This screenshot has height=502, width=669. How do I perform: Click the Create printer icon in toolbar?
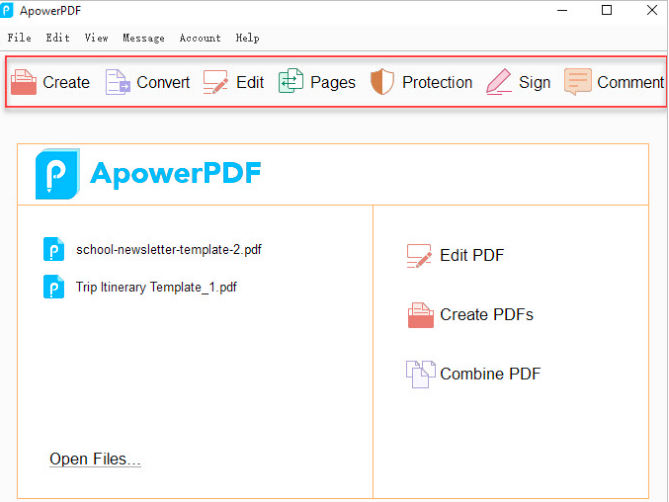(23, 82)
